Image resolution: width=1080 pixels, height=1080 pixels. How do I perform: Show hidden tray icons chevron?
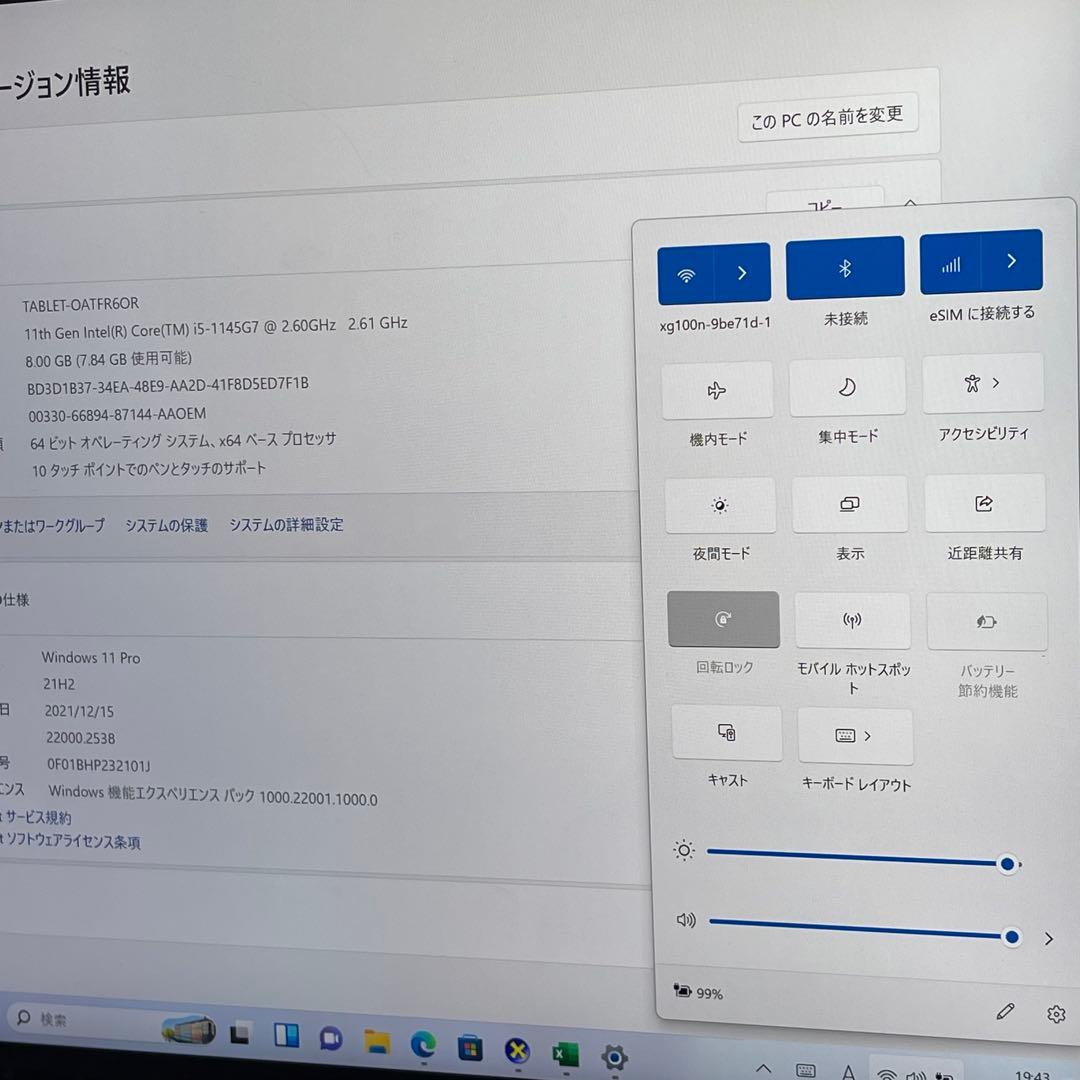[763, 1068]
